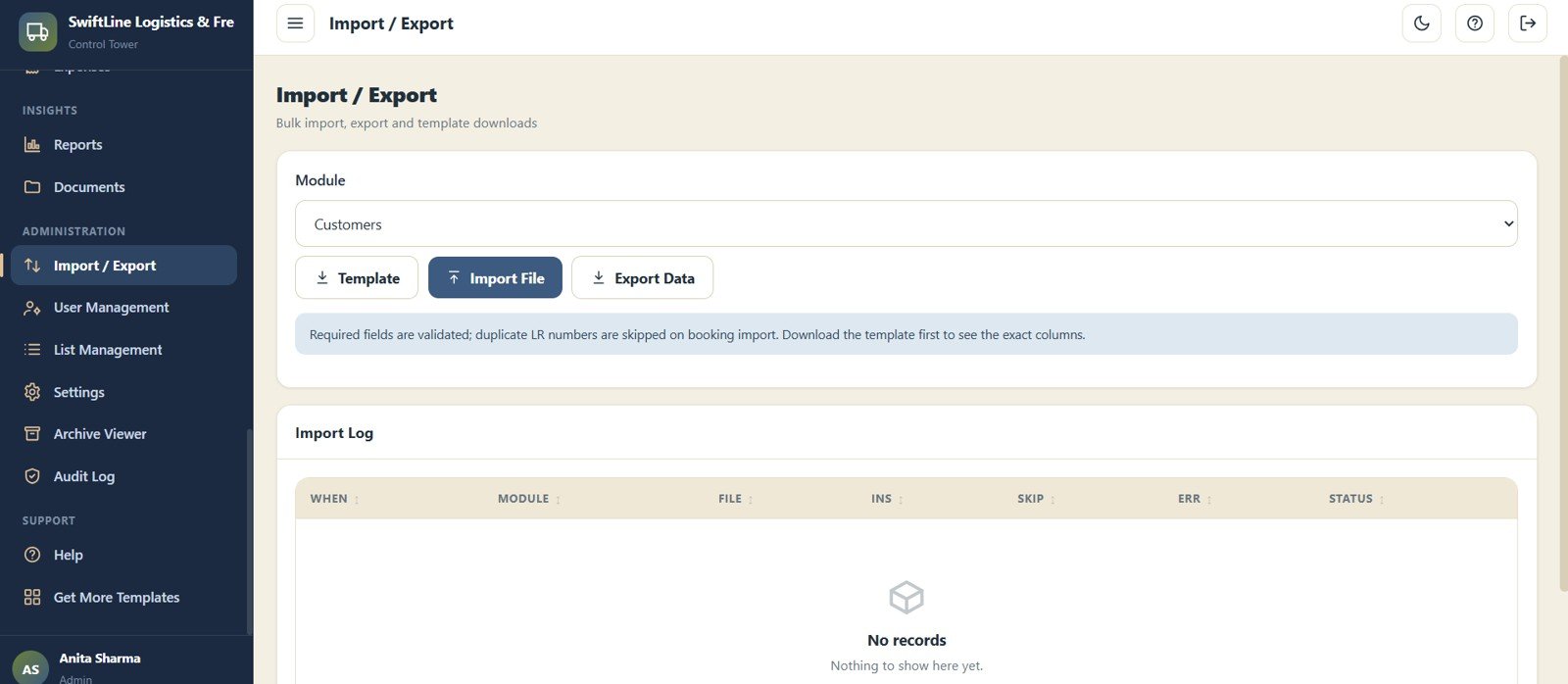Viewport: 1568px width, 684px height.
Task: Click the 'Nothing to show here yet.' text
Action: [x=906, y=665]
